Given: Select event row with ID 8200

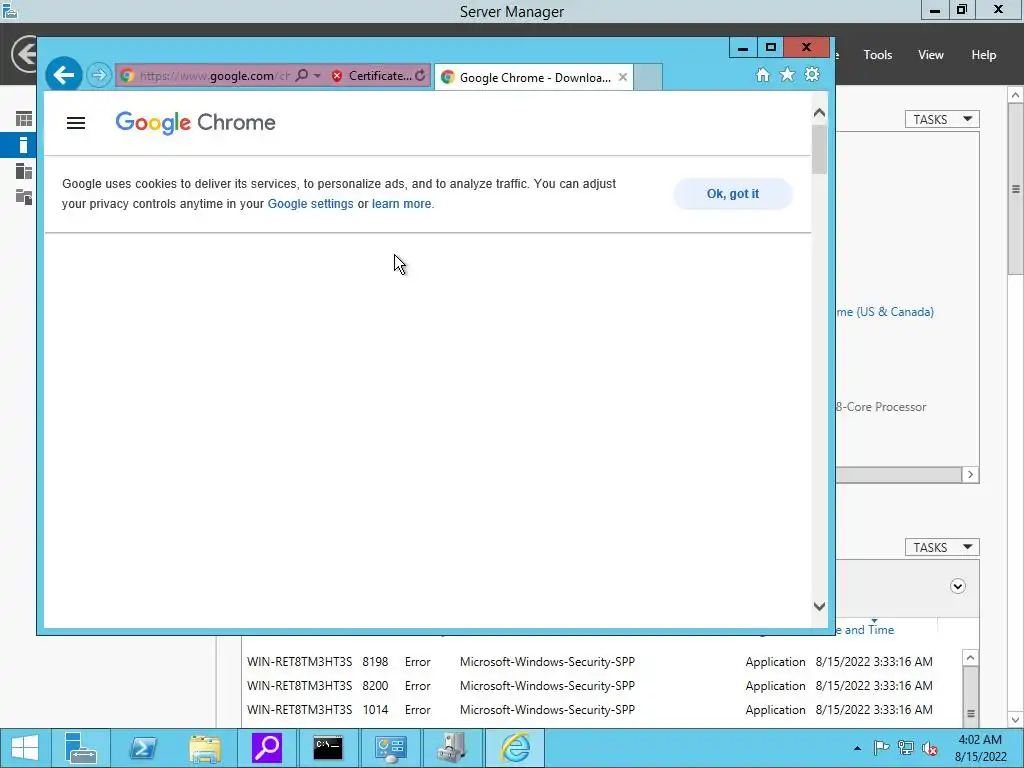Looking at the screenshot, I should (x=590, y=686).
